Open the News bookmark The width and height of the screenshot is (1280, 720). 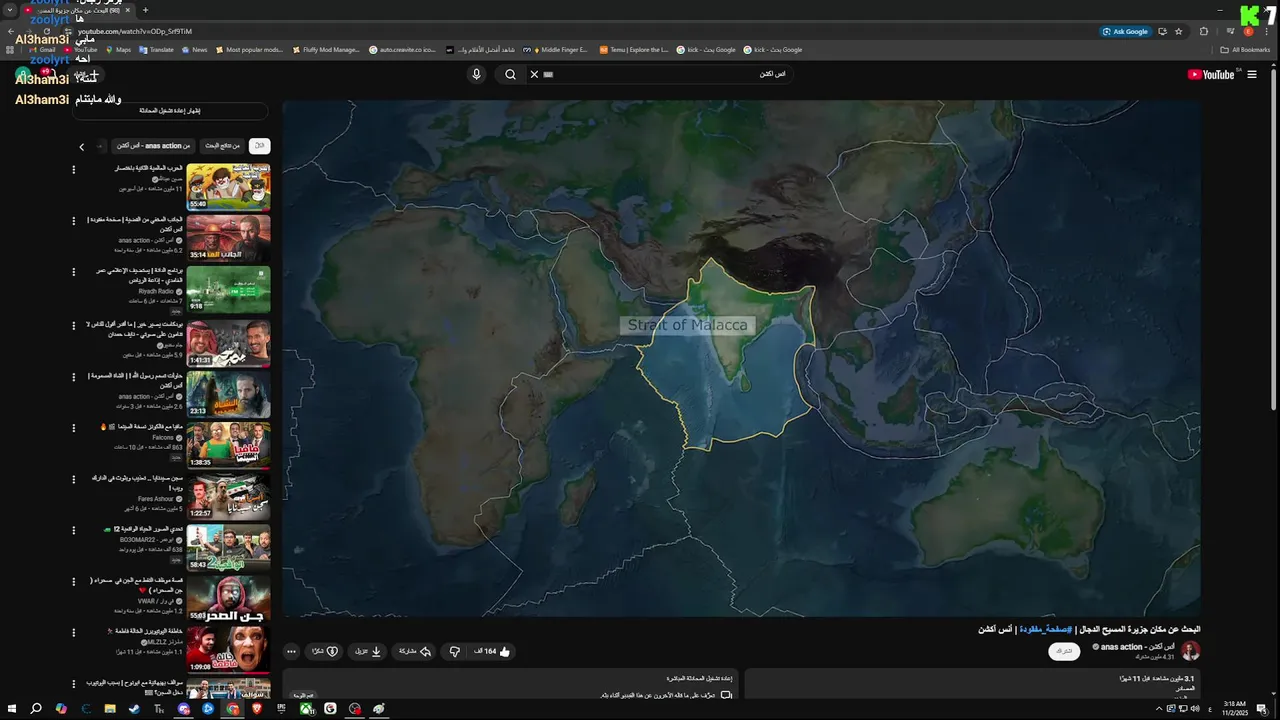(194, 49)
